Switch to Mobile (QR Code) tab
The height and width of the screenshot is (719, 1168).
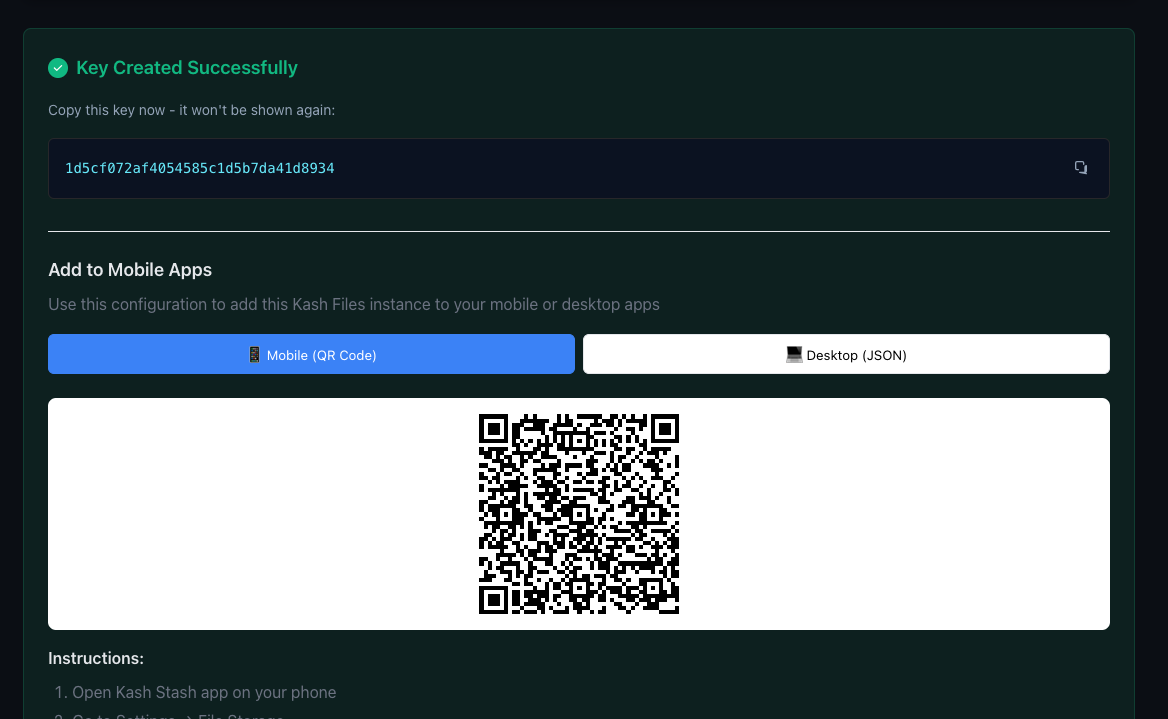tap(311, 354)
